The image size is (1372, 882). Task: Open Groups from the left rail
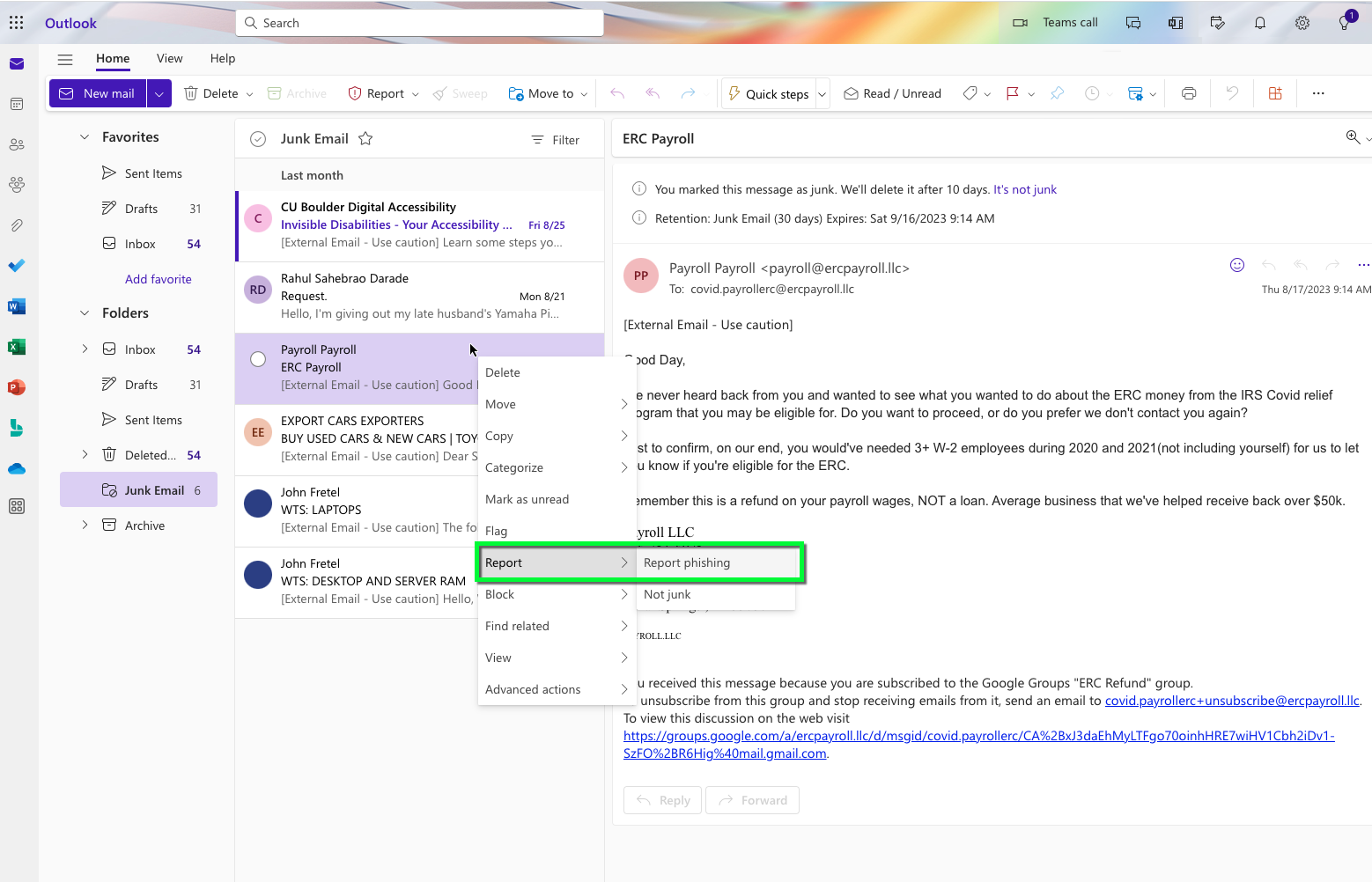(x=17, y=185)
